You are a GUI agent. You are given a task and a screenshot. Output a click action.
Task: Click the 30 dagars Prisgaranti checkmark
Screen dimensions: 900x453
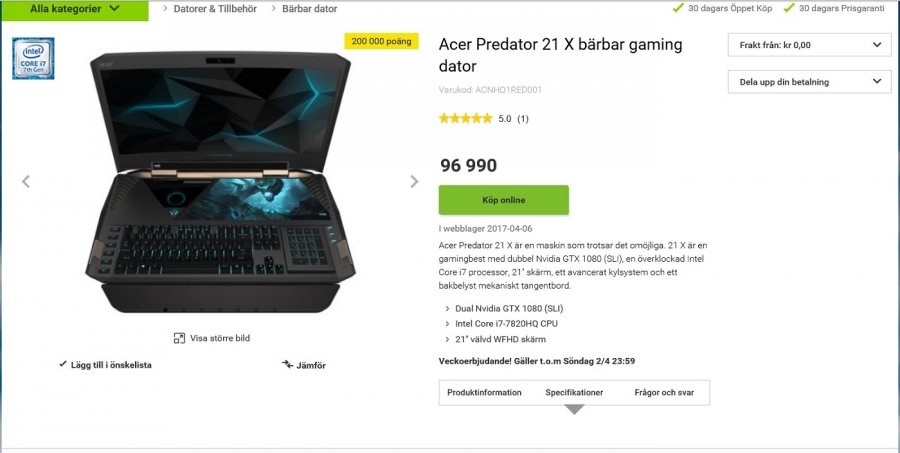pos(789,8)
